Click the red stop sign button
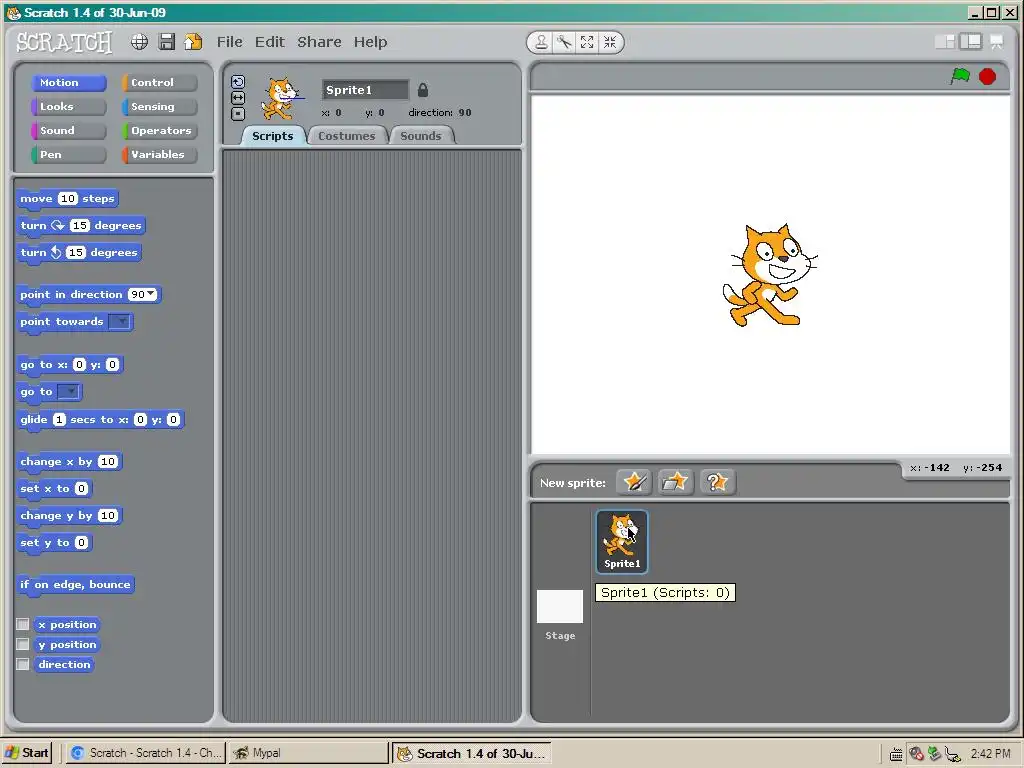 pos(987,76)
